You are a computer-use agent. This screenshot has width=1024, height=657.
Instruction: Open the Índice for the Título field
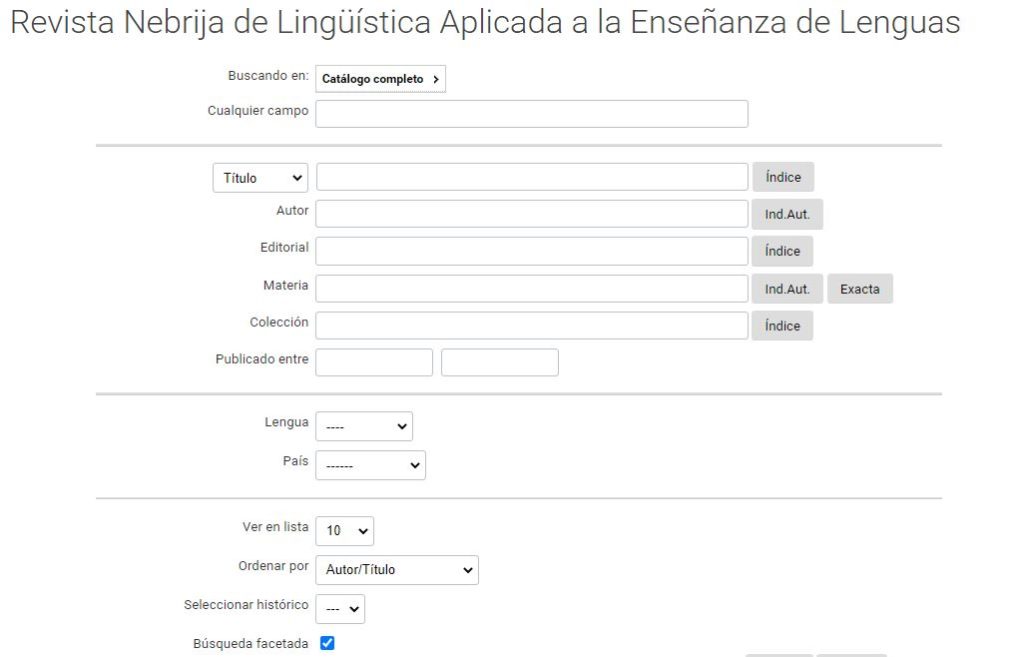click(x=782, y=177)
